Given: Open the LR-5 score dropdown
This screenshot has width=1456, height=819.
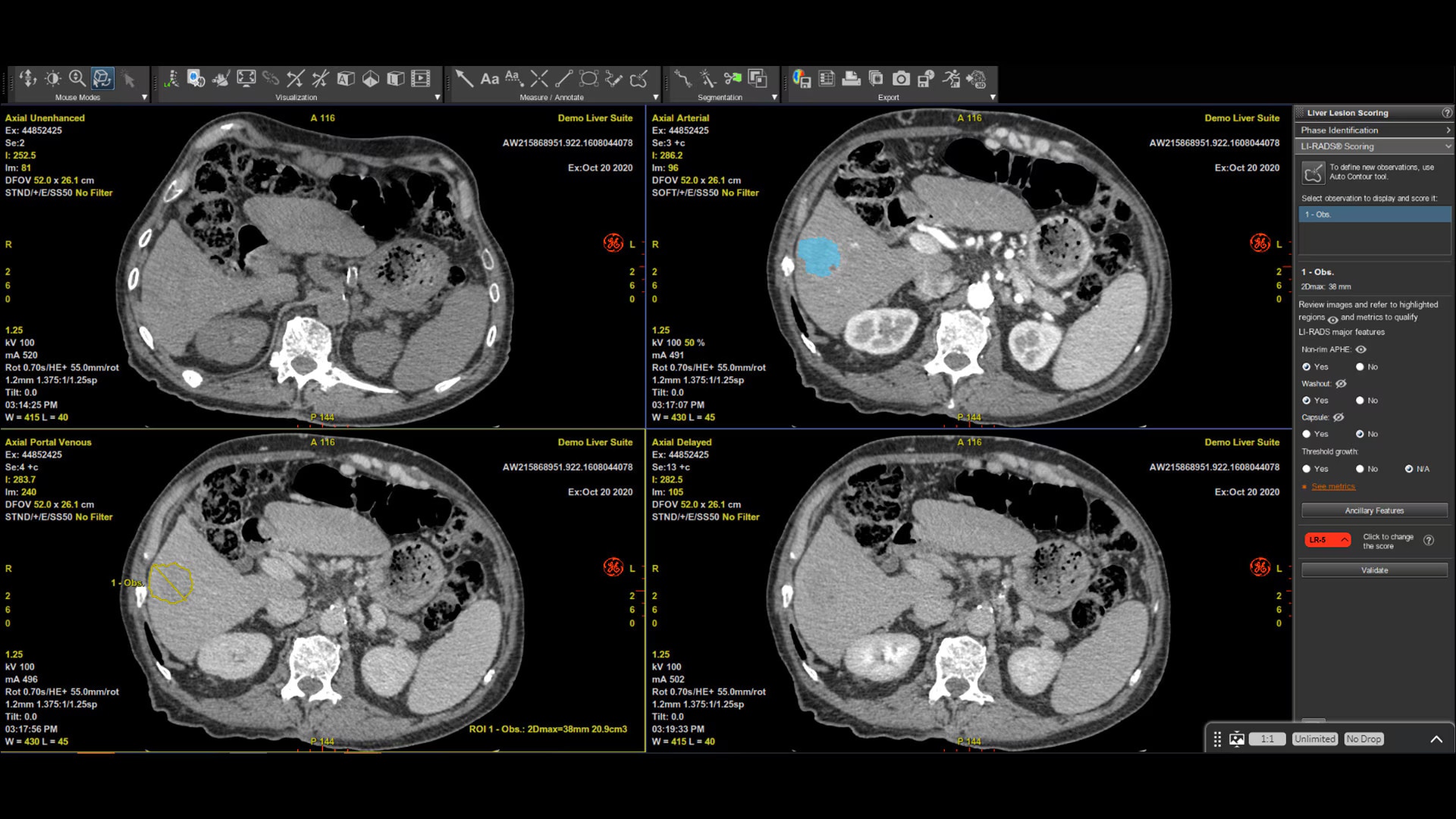Looking at the screenshot, I should coord(1327,540).
